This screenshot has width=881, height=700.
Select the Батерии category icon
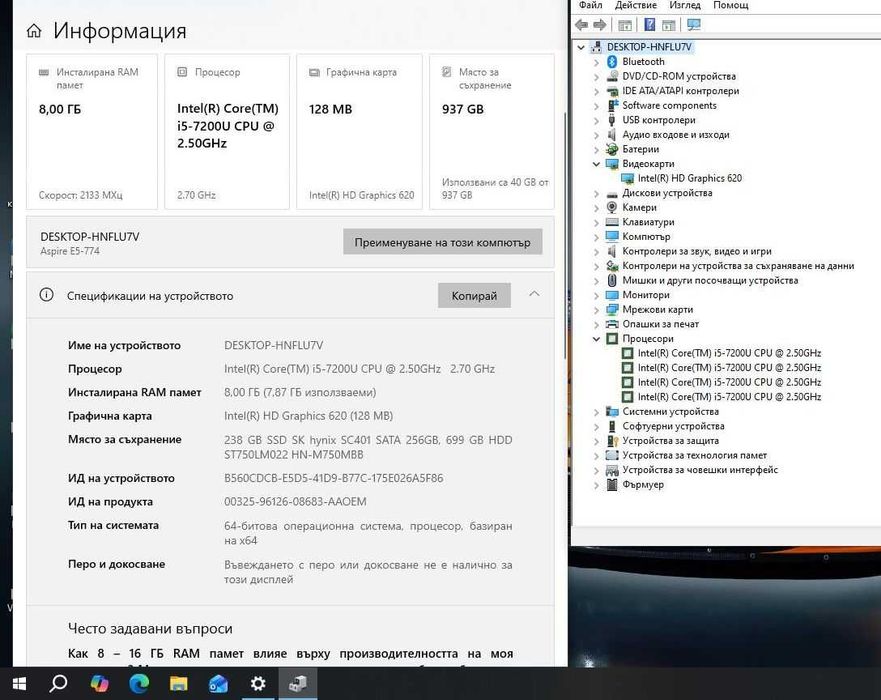tap(612, 149)
